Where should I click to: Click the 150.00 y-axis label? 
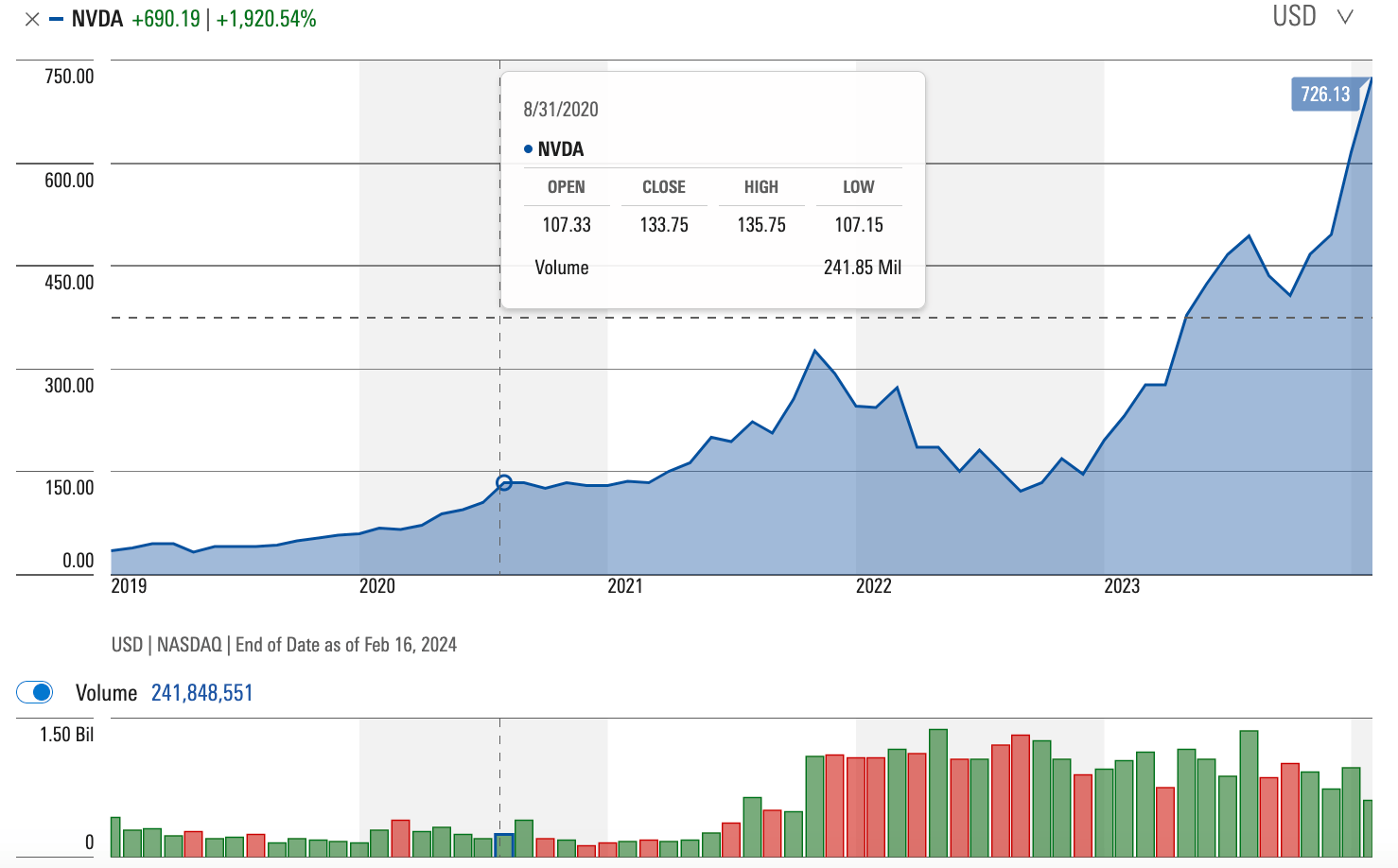69,487
